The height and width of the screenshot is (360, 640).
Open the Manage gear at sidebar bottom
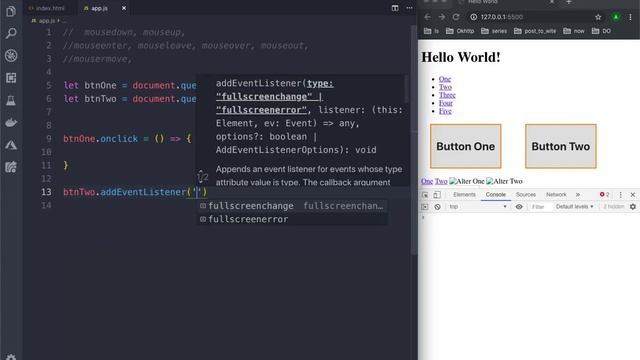point(11,357)
